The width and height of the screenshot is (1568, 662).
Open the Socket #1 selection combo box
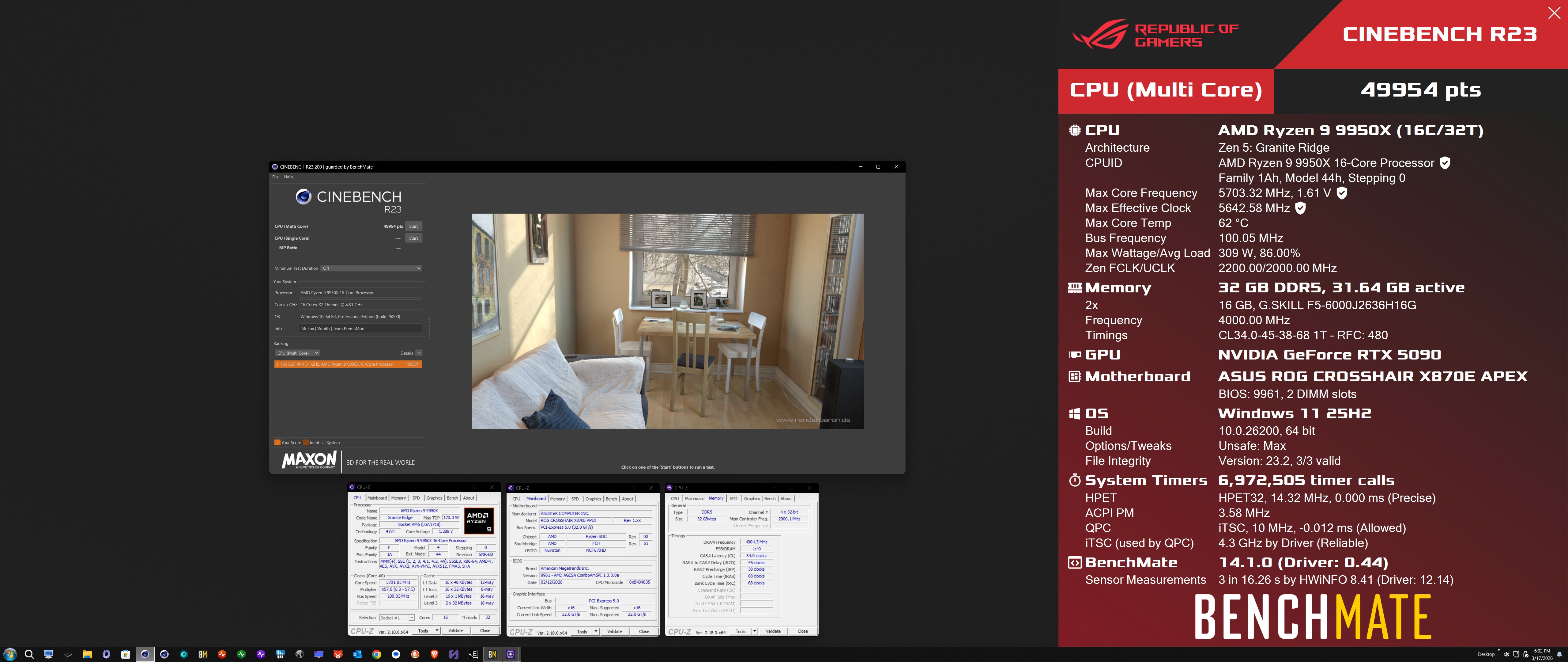click(x=397, y=618)
